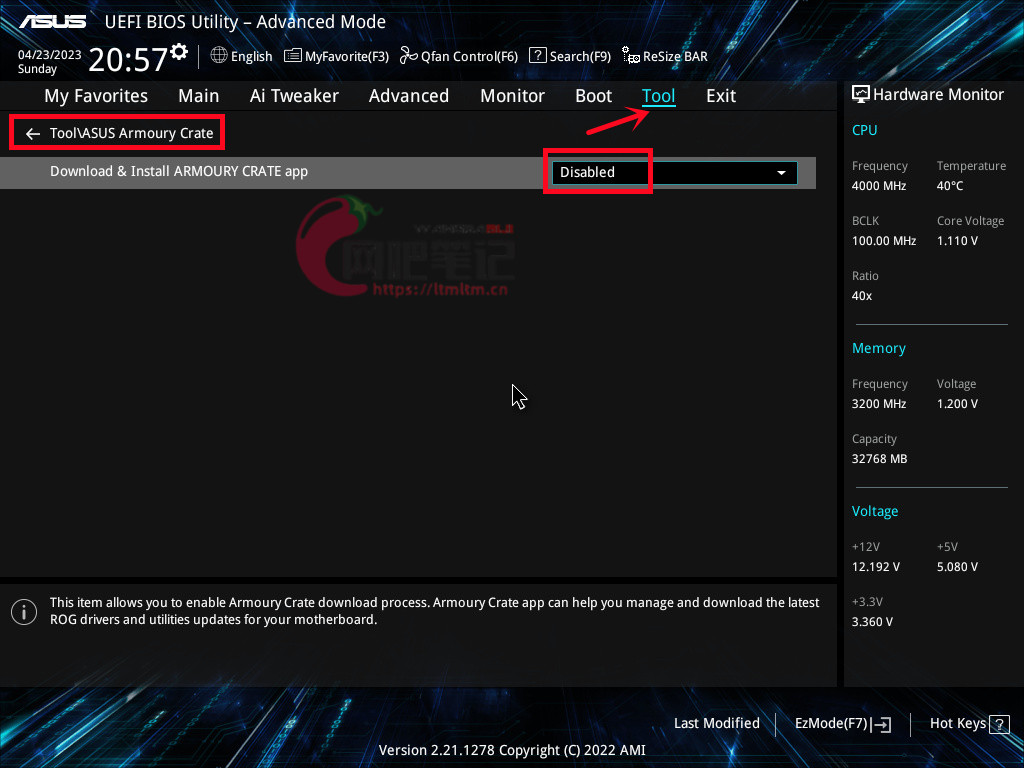Open the Armoury Crate Disabled dropdown

click(675, 172)
